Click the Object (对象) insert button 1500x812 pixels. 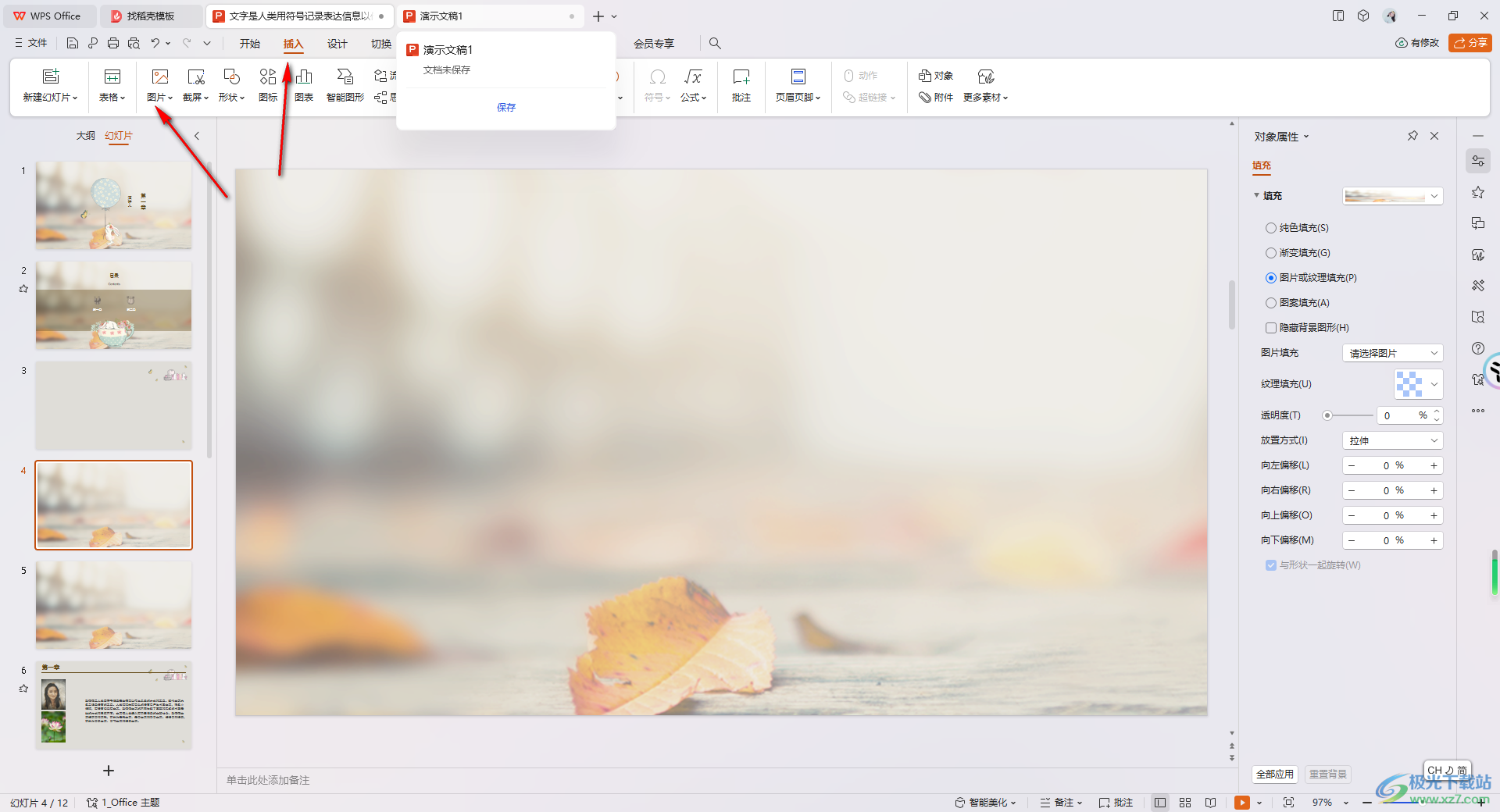[936, 76]
